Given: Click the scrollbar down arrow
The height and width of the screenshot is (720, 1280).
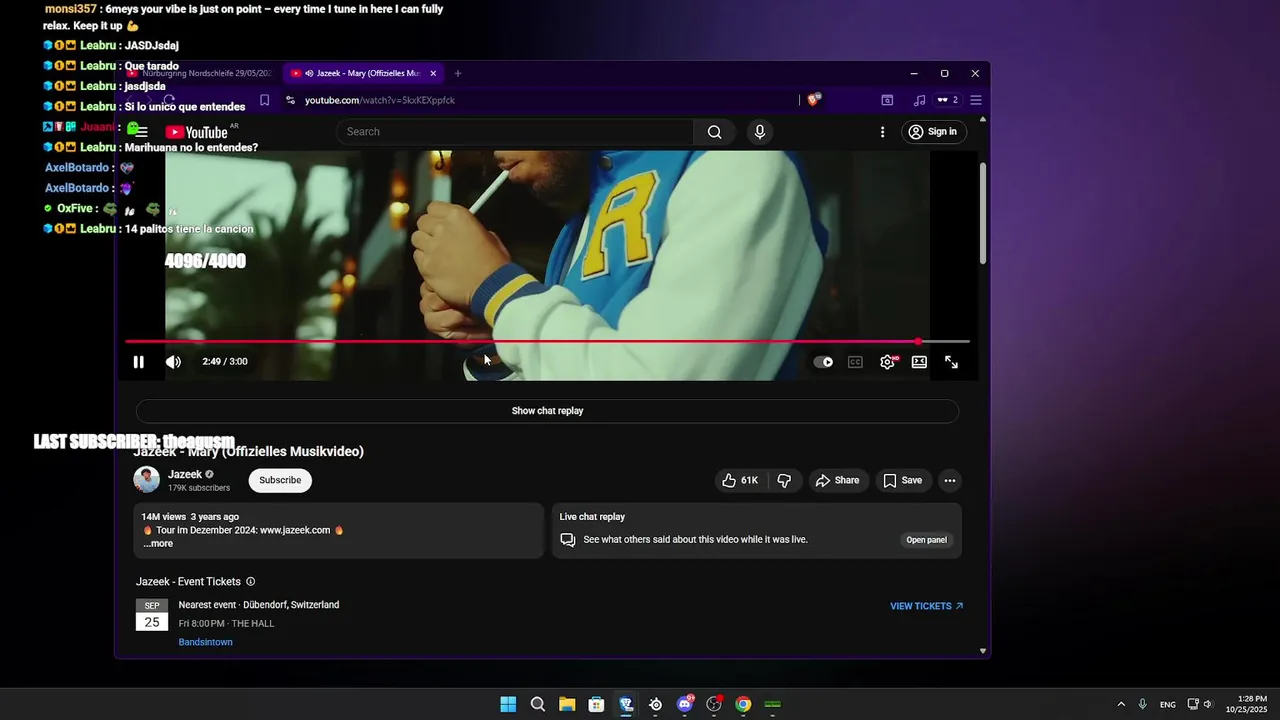Looking at the screenshot, I should pyautogui.click(x=983, y=651).
